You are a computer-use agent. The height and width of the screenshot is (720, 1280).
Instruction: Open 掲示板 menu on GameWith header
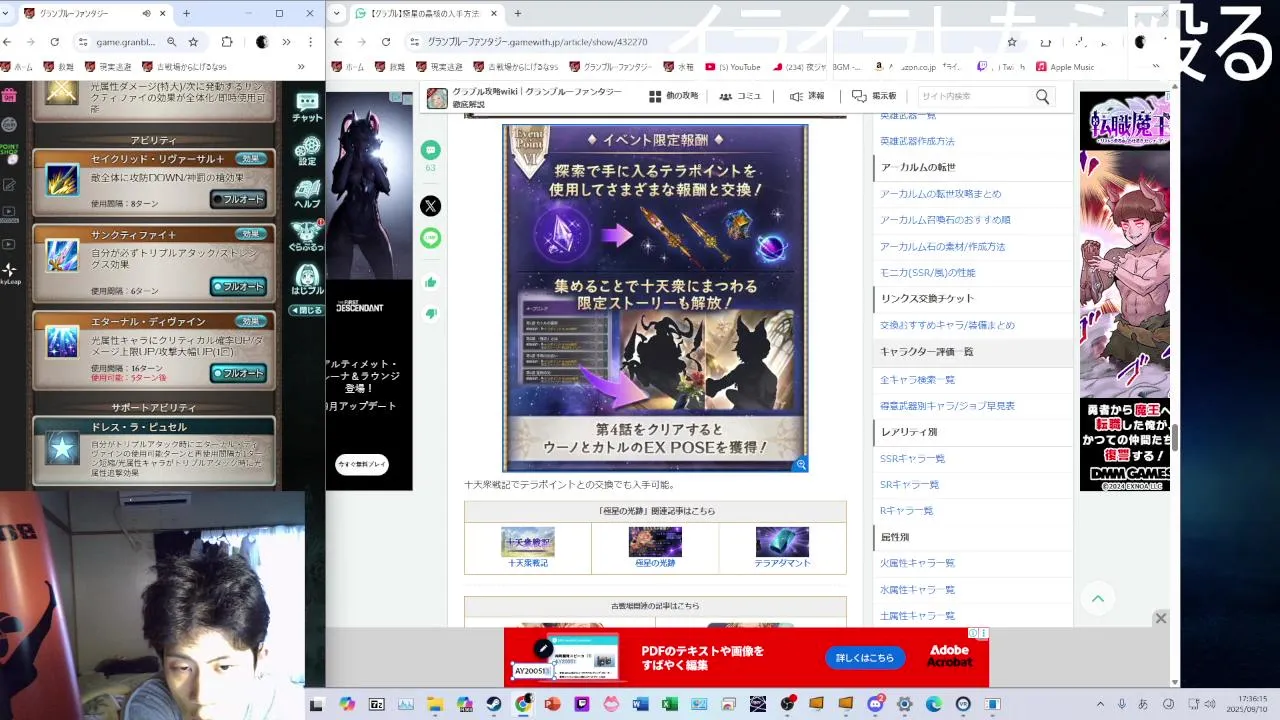point(874,96)
